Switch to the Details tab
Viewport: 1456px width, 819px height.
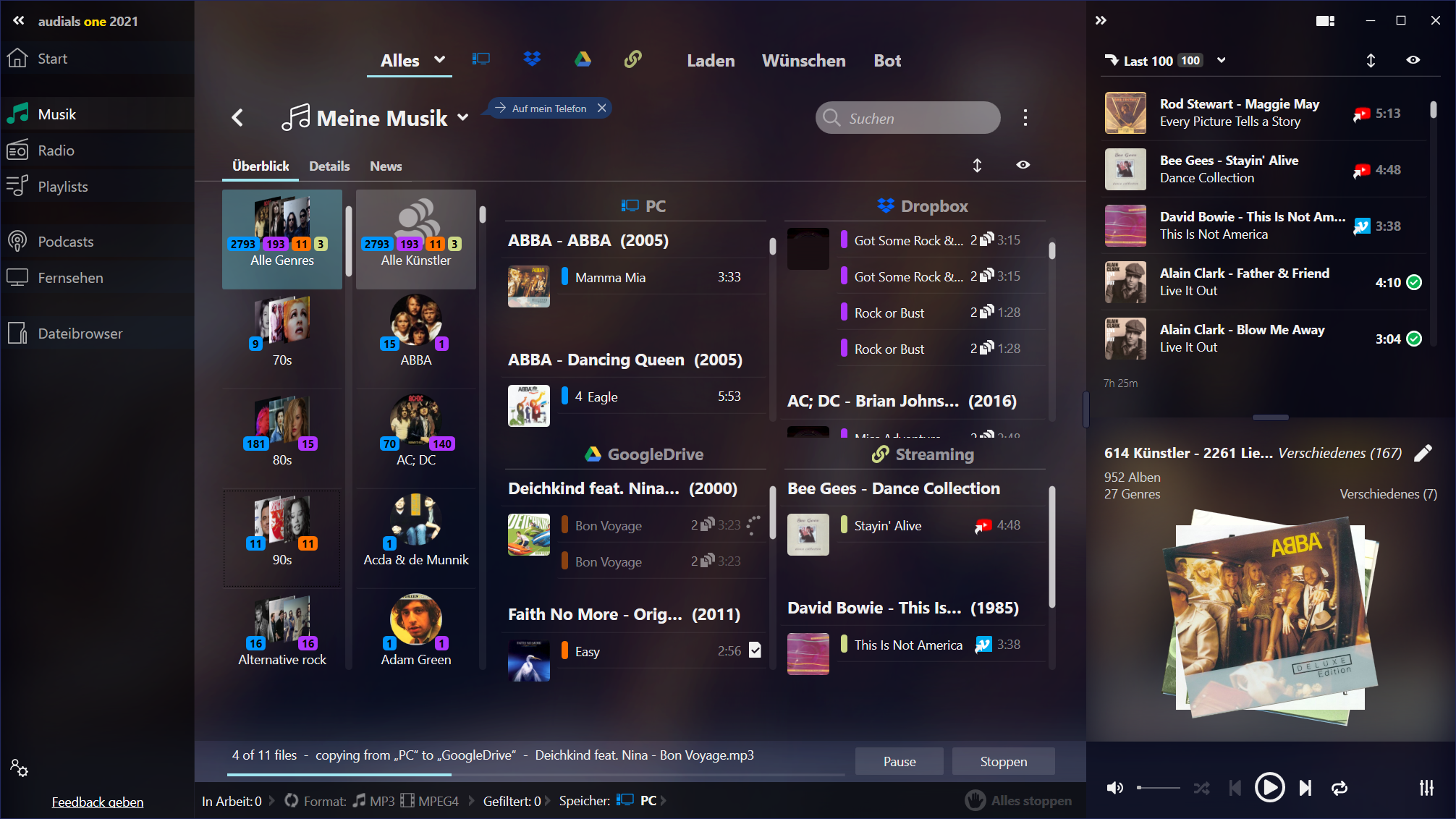(x=329, y=166)
